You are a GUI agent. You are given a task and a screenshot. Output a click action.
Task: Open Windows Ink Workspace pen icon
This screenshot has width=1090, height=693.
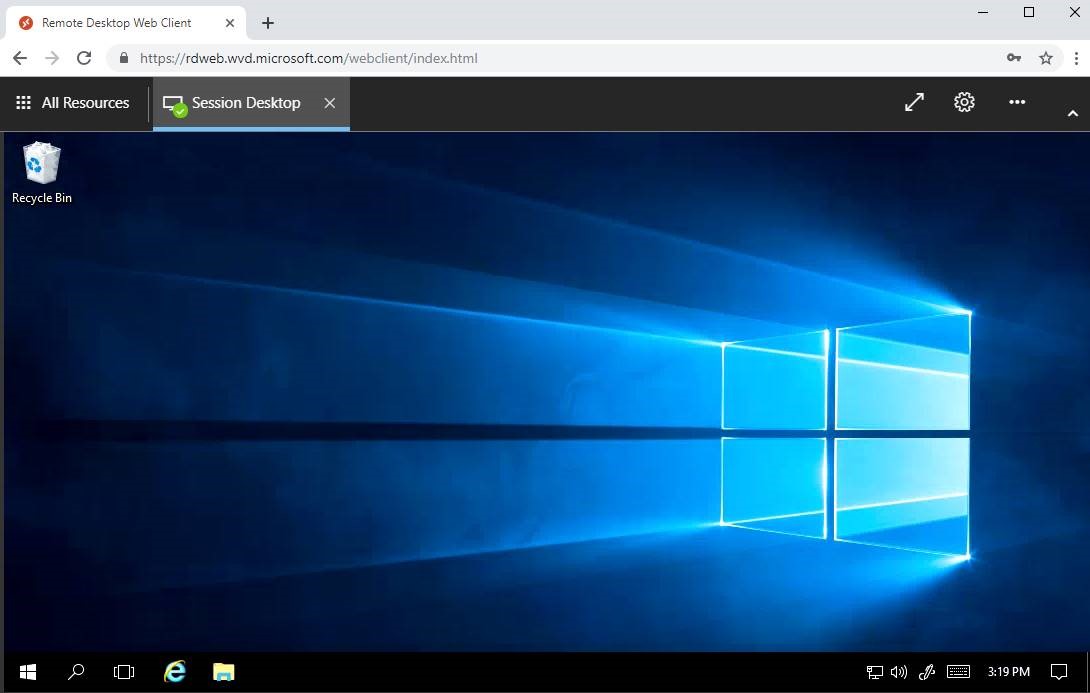(927, 671)
